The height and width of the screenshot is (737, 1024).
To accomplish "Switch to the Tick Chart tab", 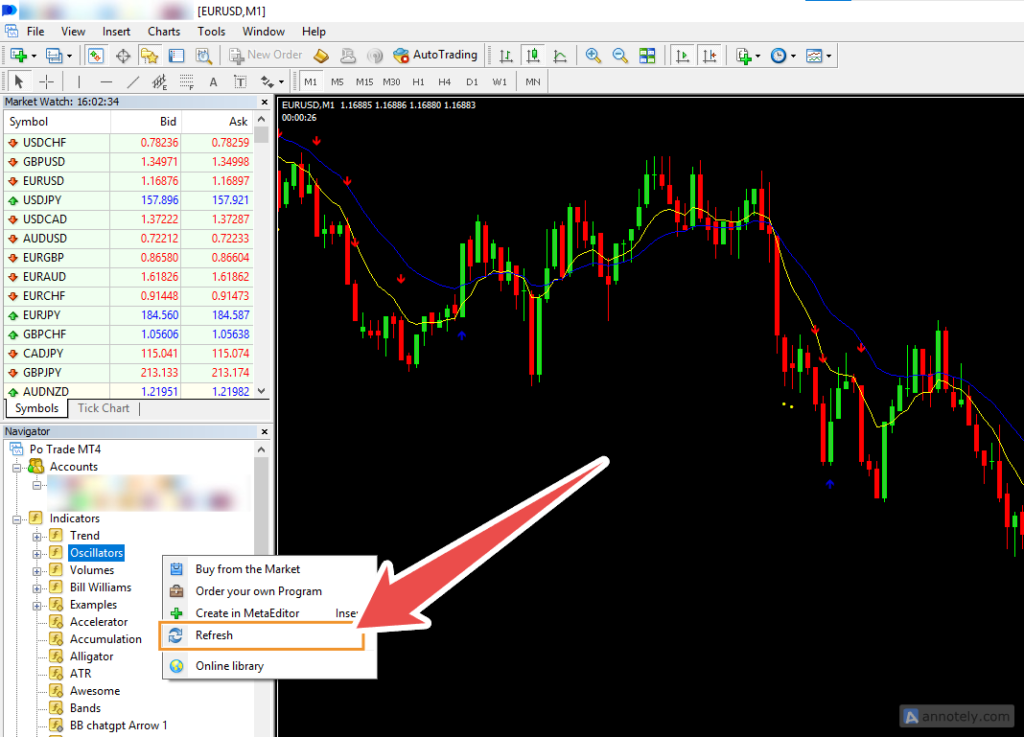I will (x=103, y=408).
